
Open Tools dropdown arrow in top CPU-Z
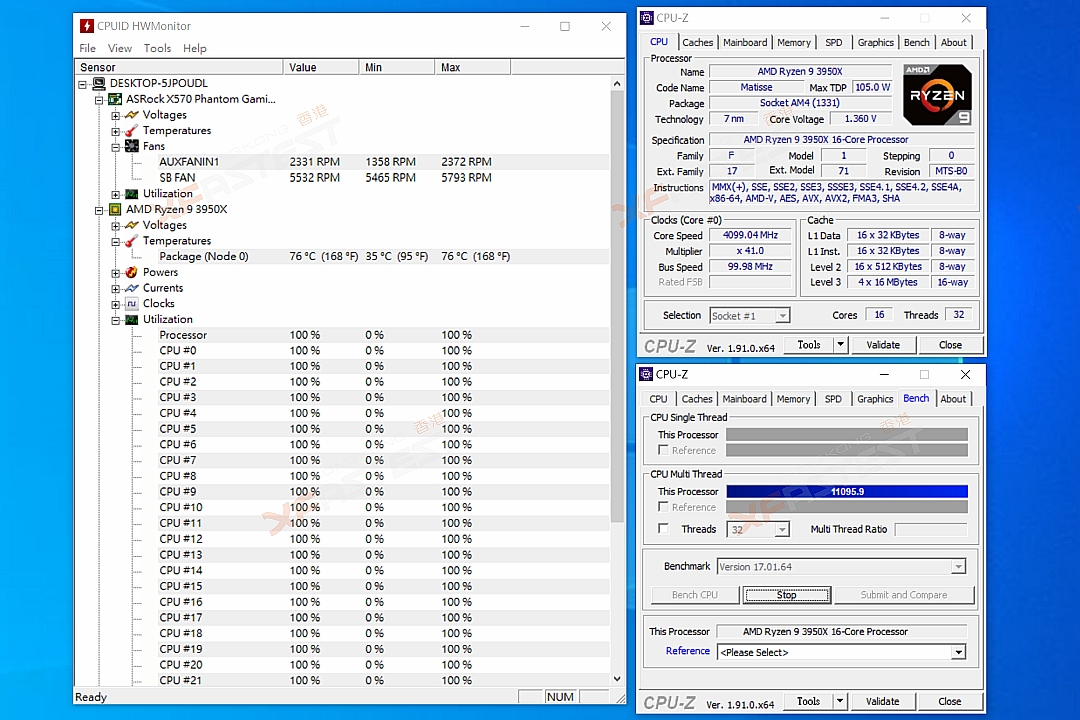(840, 344)
